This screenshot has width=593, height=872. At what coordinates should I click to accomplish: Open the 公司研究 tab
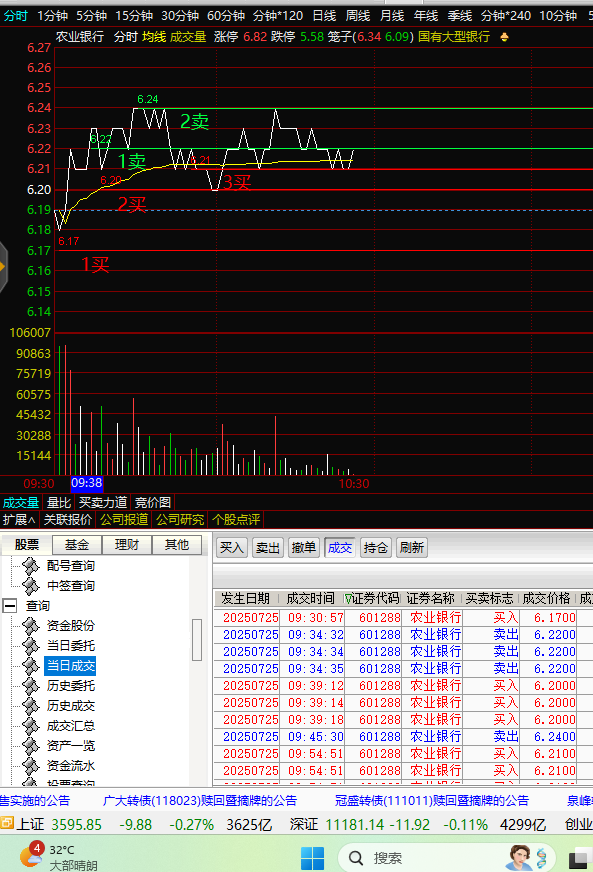click(180, 519)
